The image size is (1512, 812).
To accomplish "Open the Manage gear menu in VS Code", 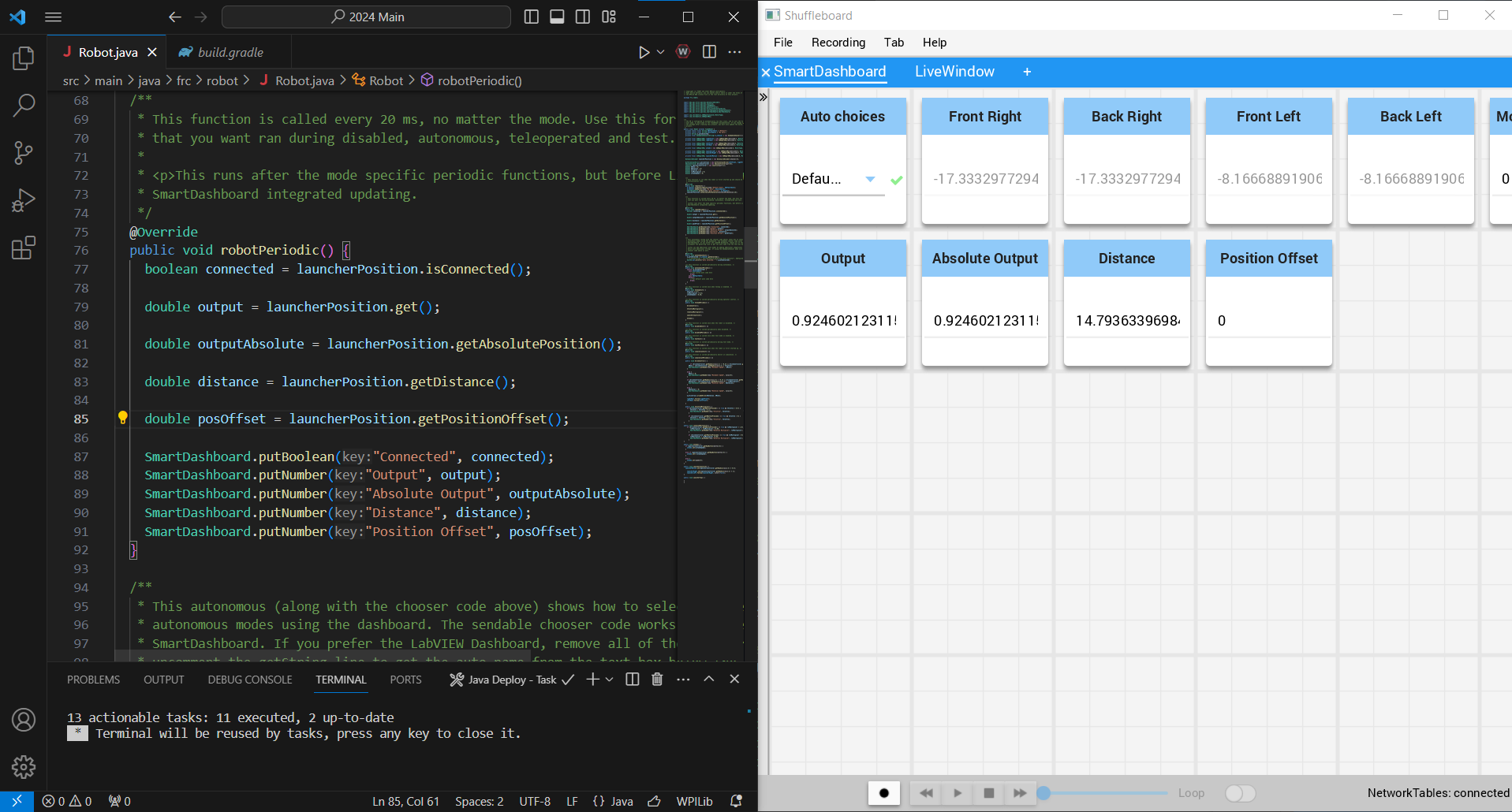I will 24,766.
